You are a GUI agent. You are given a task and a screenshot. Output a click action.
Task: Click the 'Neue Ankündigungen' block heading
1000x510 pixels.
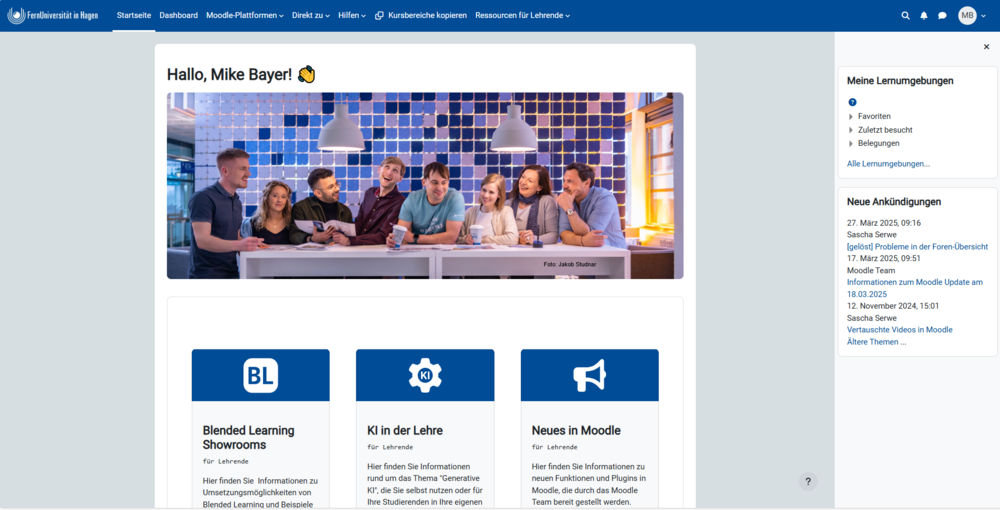(893, 201)
